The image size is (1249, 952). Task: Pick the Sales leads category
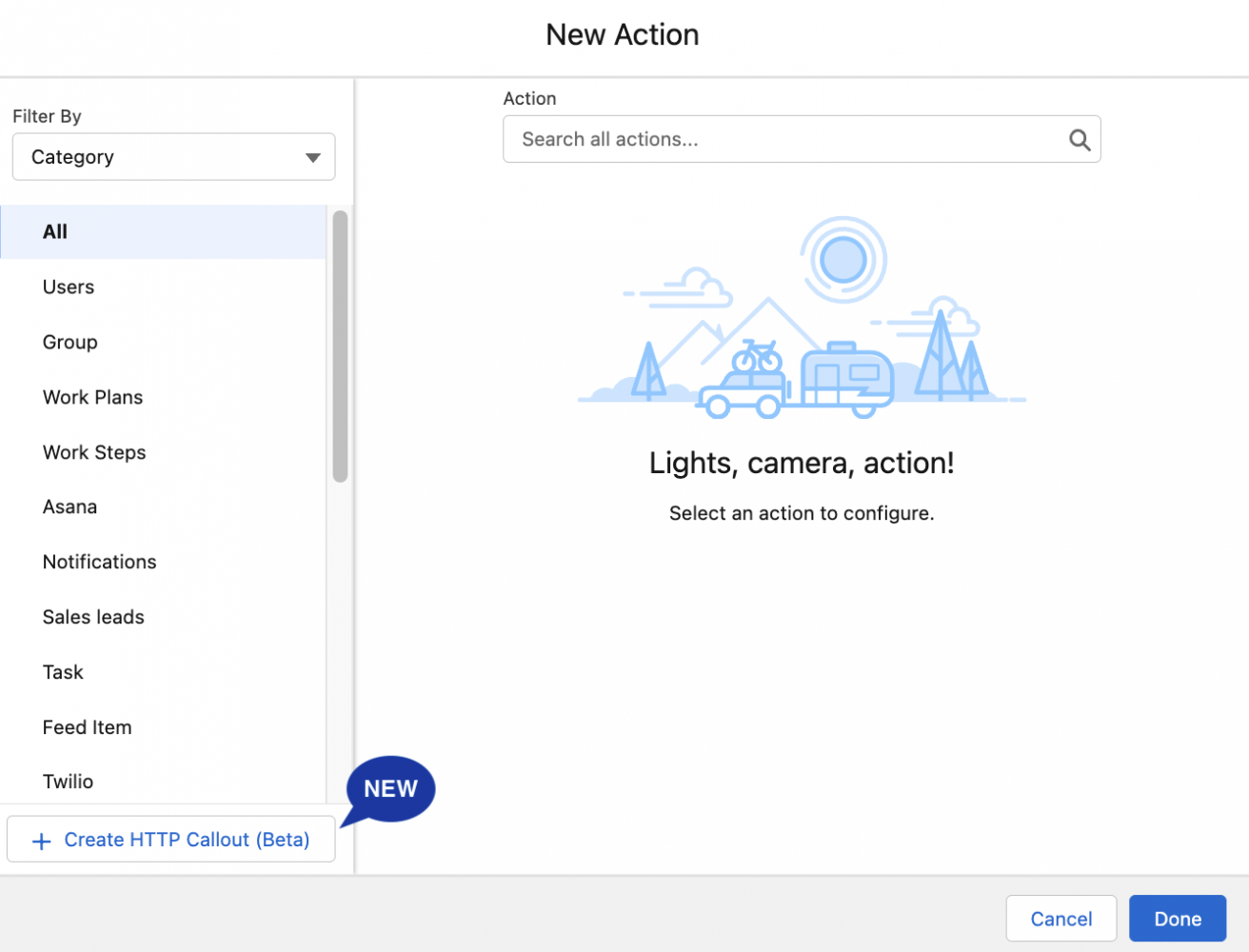coord(163,617)
